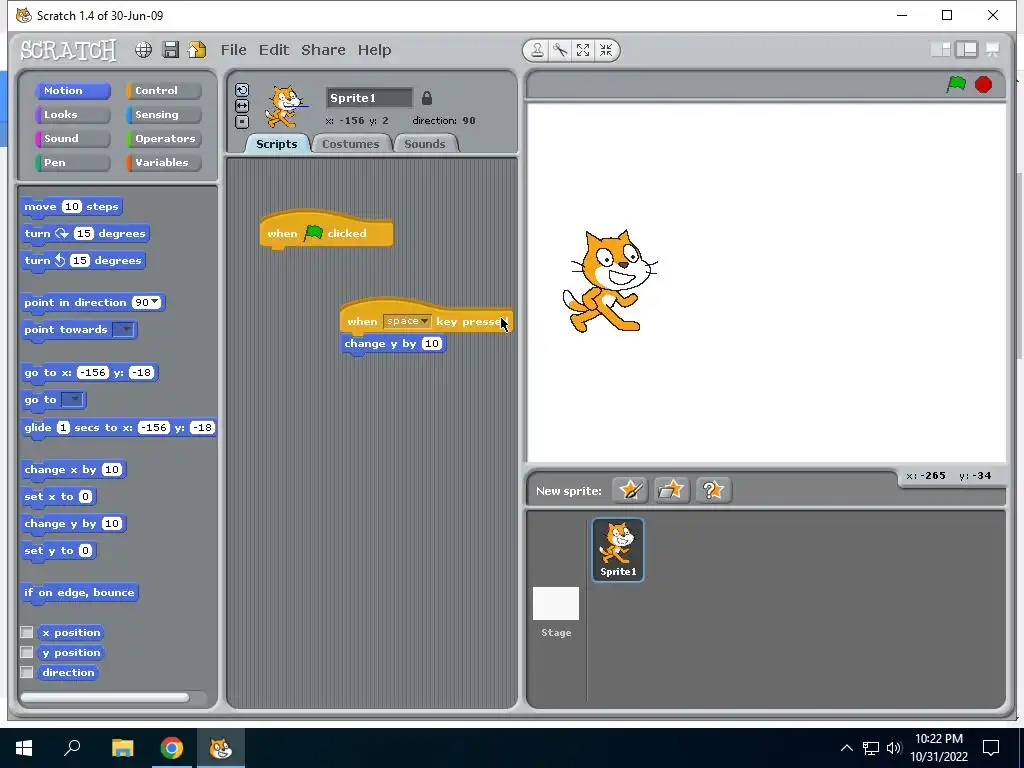Click the cat sprite on the stage
1024x768 pixels.
point(609,281)
